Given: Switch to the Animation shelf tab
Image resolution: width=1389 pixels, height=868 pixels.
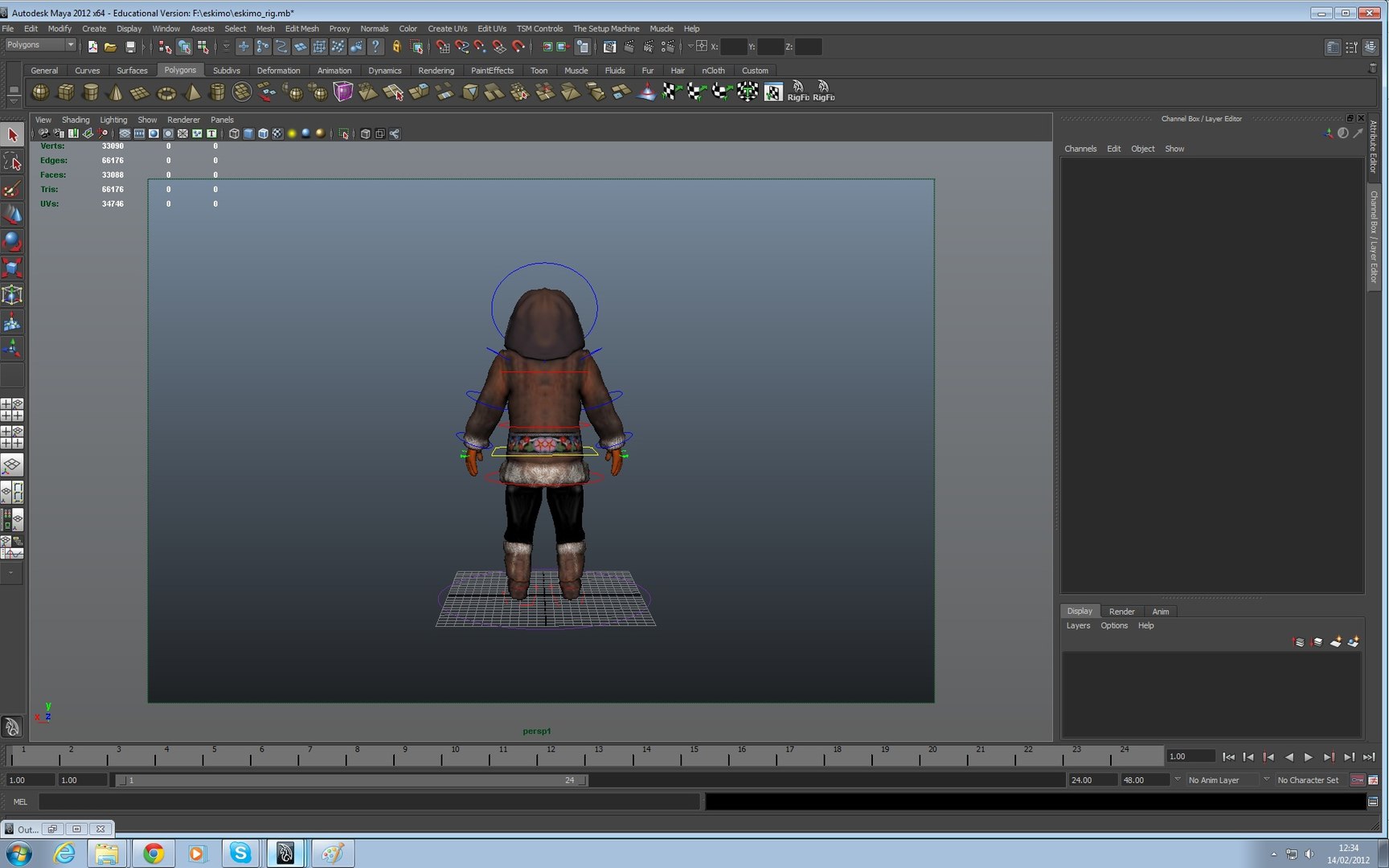Looking at the screenshot, I should [334, 70].
